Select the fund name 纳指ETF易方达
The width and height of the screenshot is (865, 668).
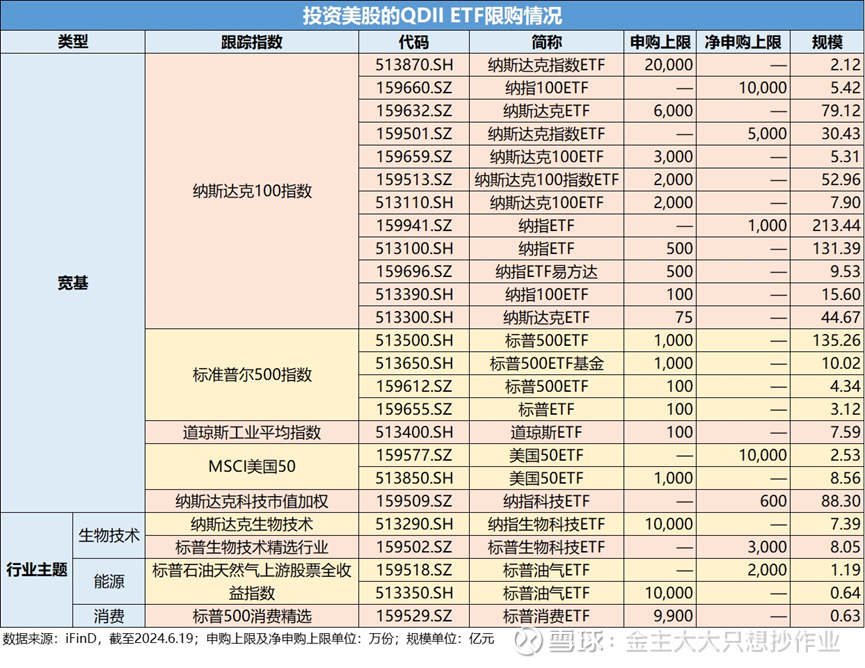547,271
